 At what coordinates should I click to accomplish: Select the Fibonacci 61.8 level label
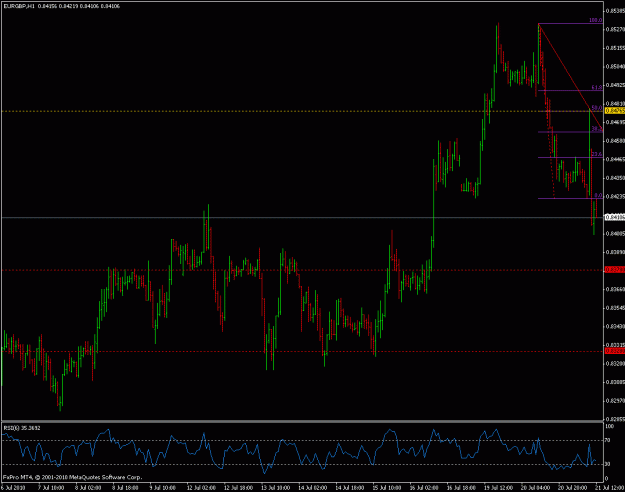click(597, 87)
